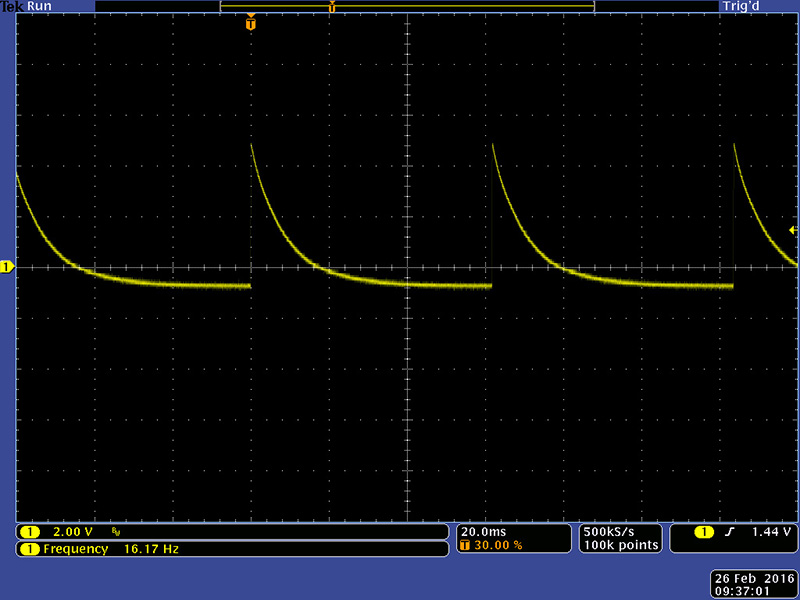
Task: Click the trigger level arrow on right edge
Action: pos(793,230)
